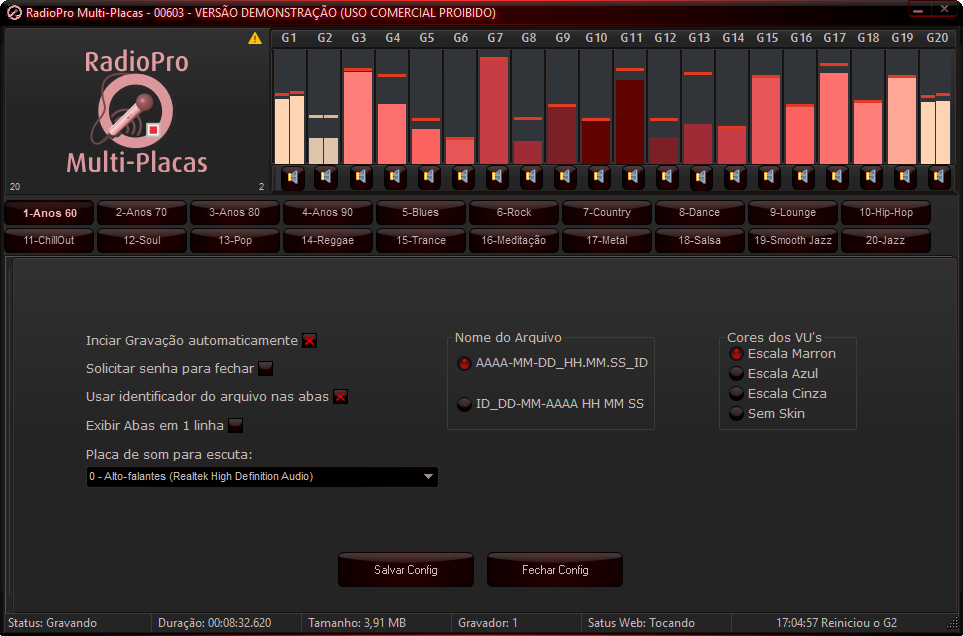Click the speaker icon under G1
The height and width of the screenshot is (636, 963).
[x=293, y=177]
